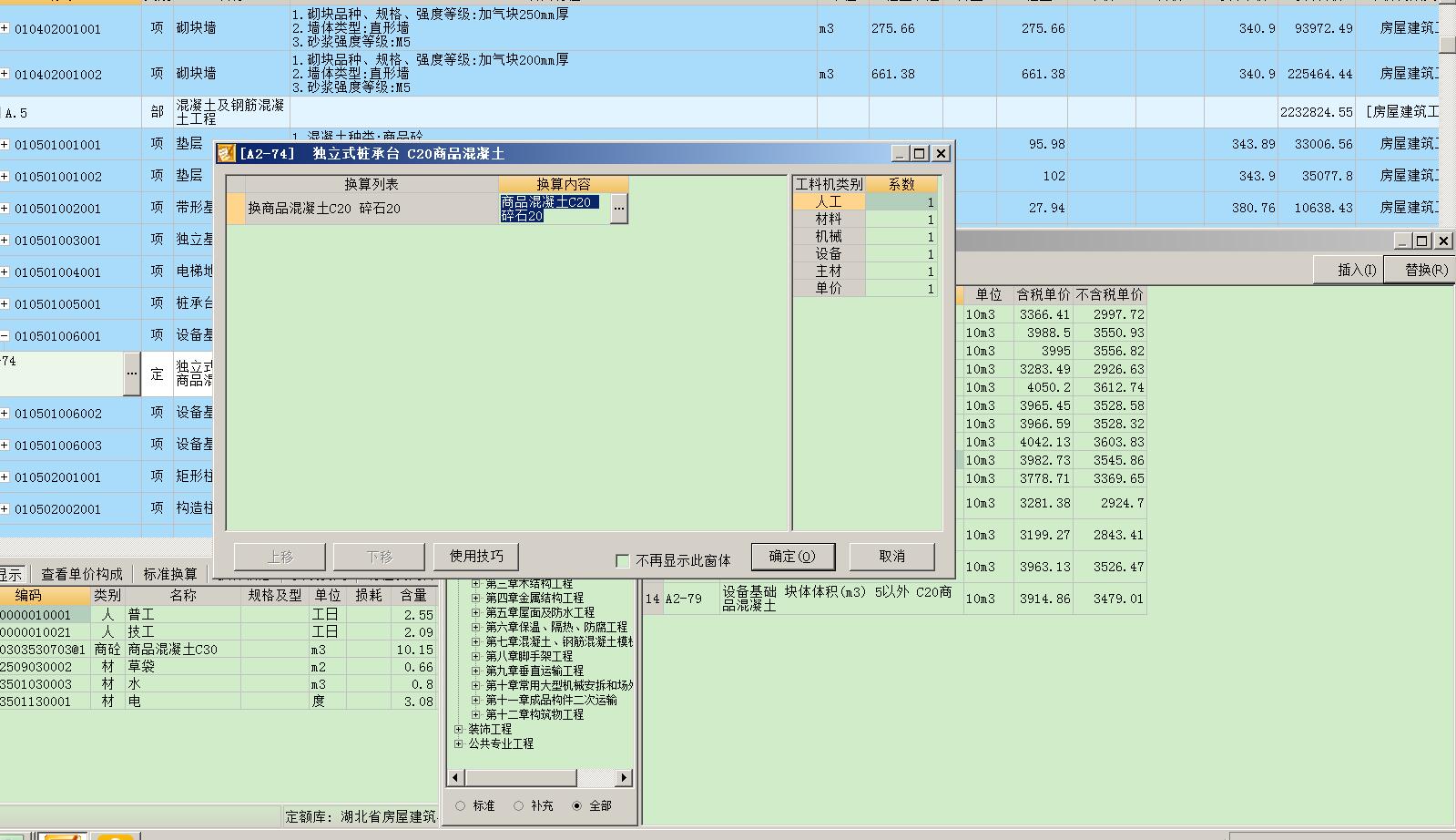1456x840 pixels.
Task: Click the horizontal scrollbar left arrow in tree
Action: click(x=456, y=777)
